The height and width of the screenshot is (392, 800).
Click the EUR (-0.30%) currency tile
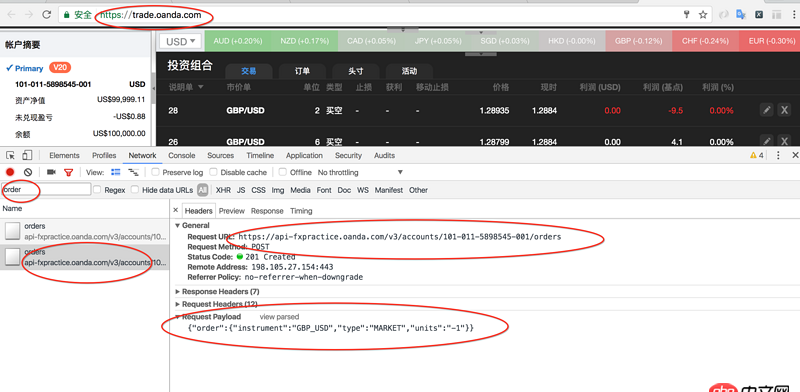[x=769, y=41]
